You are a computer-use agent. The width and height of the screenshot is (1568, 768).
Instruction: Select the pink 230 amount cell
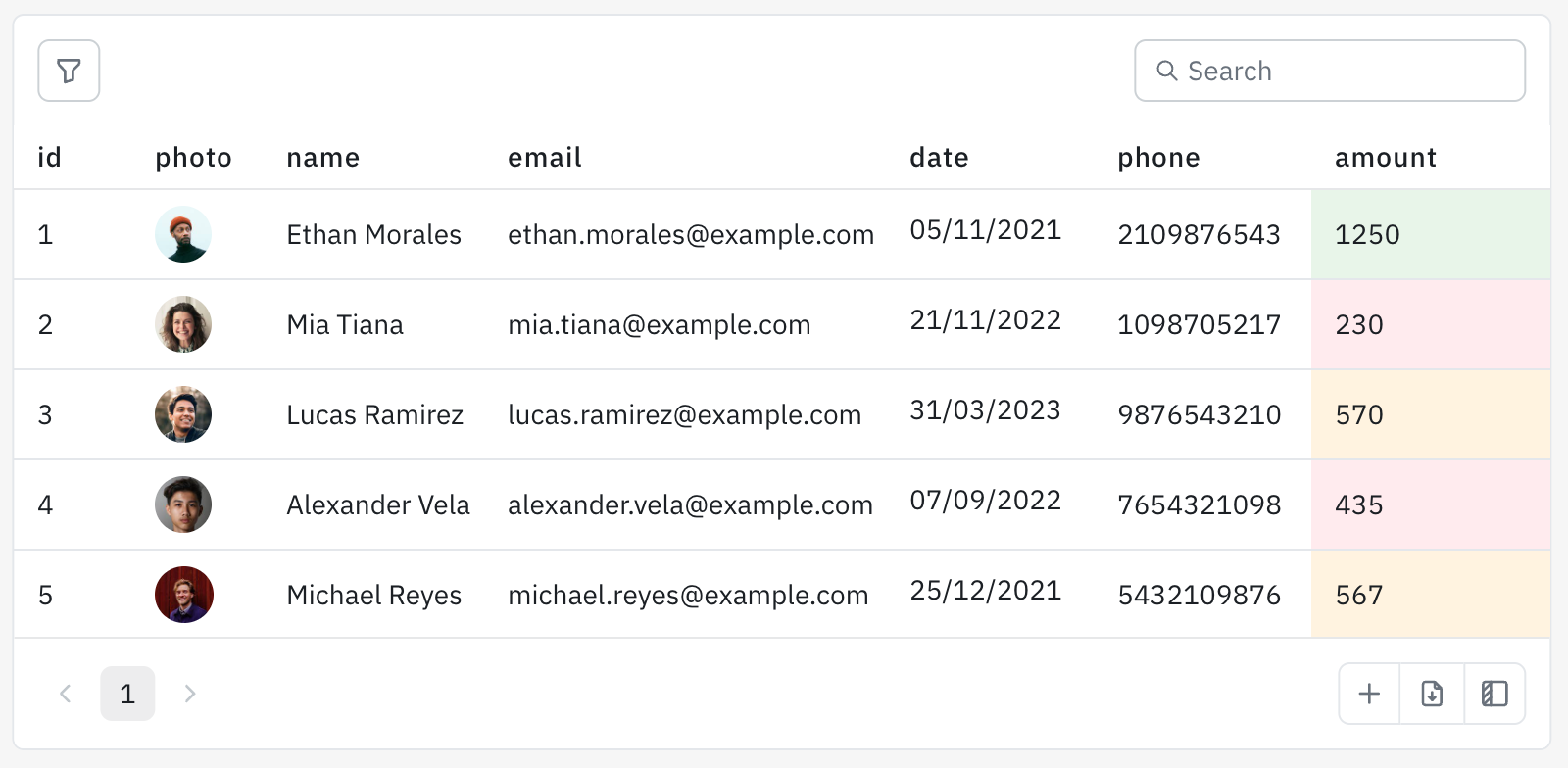point(1430,325)
